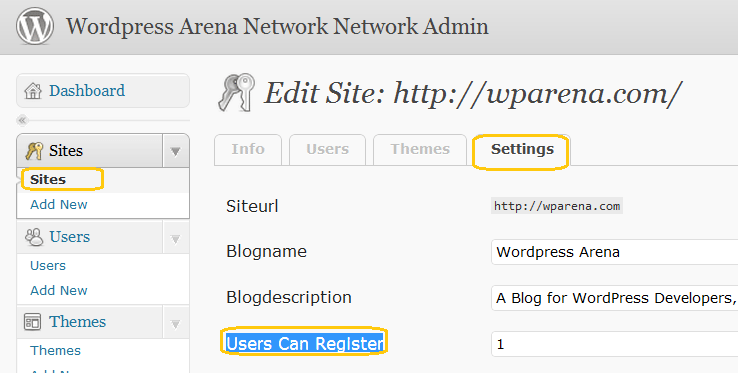Image resolution: width=738 pixels, height=373 pixels.
Task: Switch to the Info tab
Action: click(248, 150)
